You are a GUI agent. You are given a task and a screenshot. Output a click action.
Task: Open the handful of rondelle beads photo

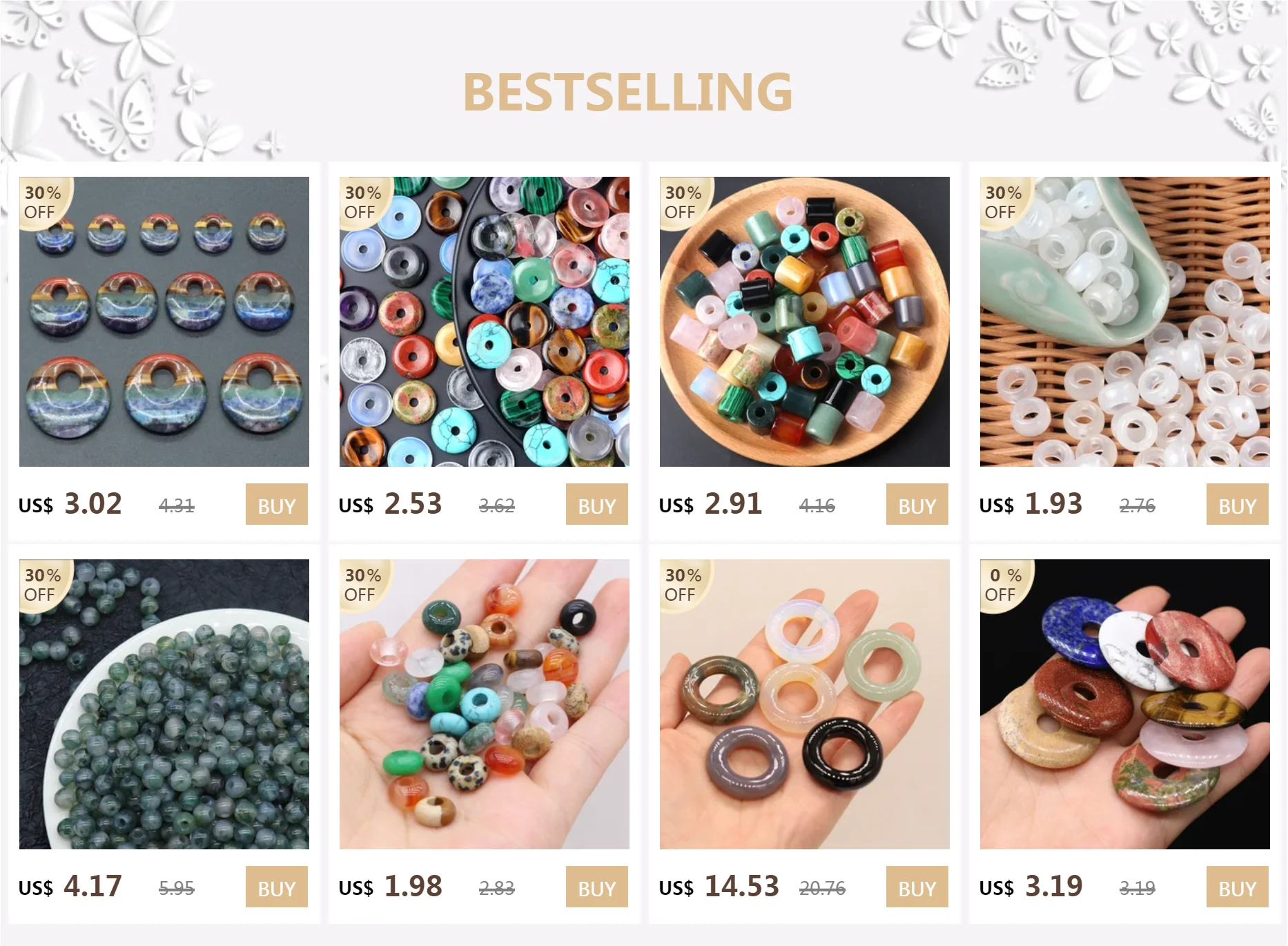(485, 704)
